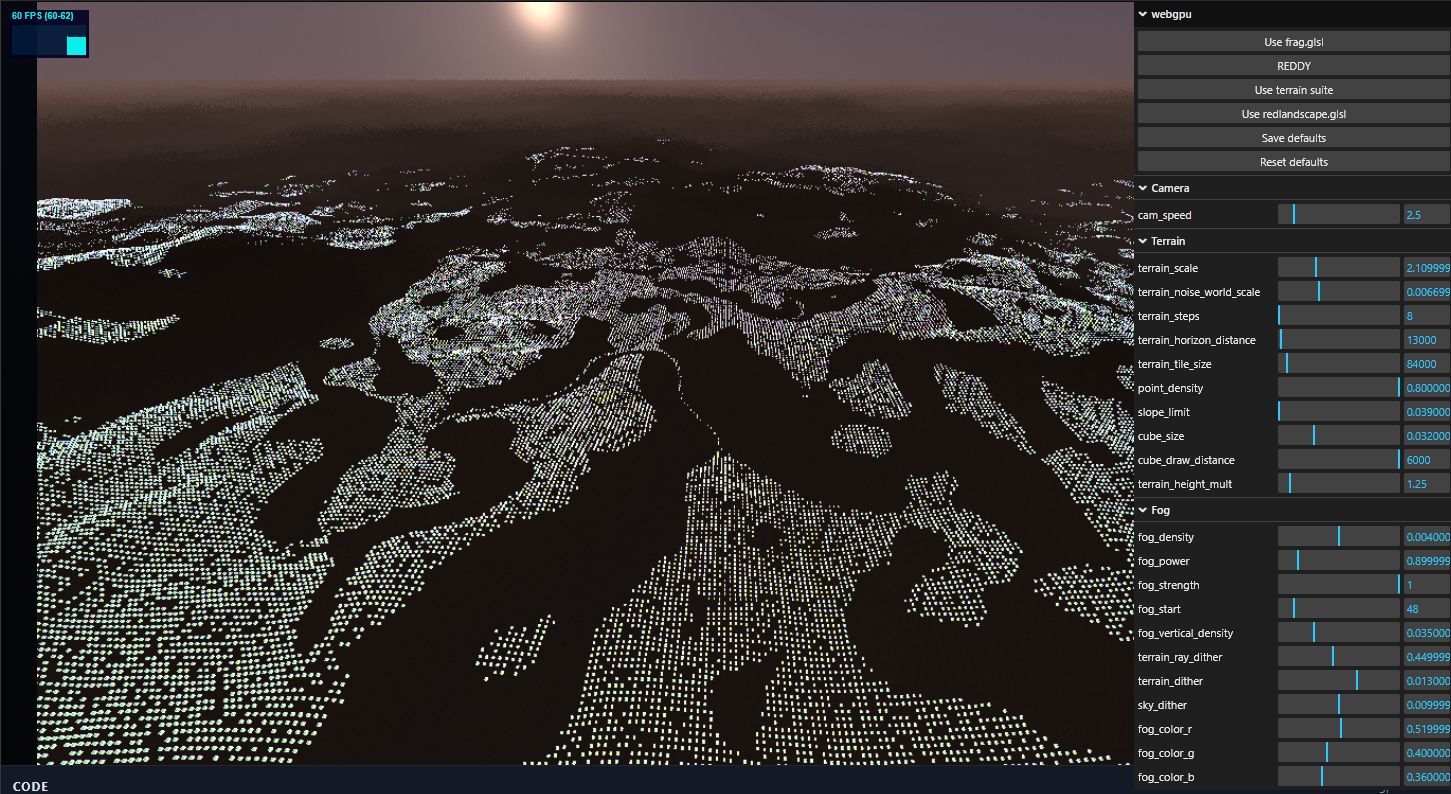Click the Use frag.glsl button
Screen dimensions: 1451x794
(1293, 41)
